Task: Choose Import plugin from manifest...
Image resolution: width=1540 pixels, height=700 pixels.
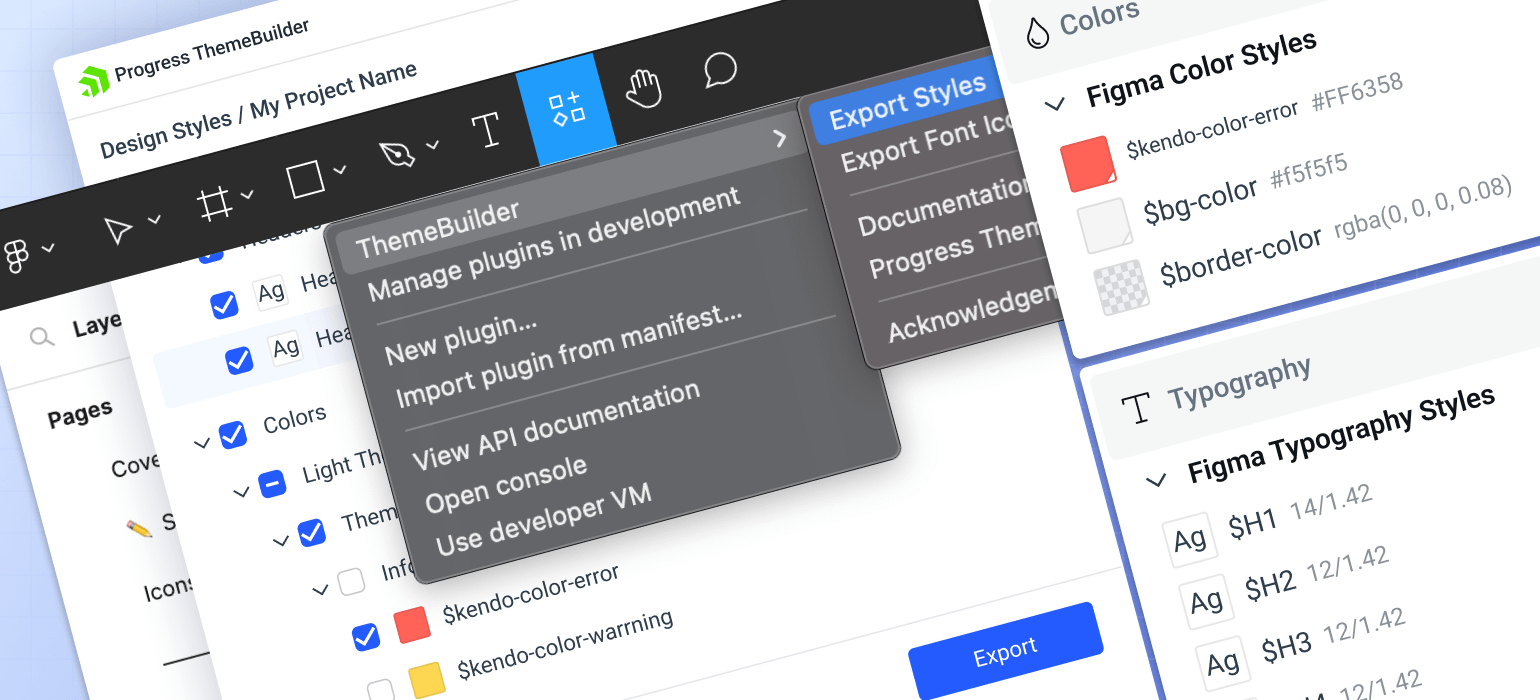Action: click(570, 357)
